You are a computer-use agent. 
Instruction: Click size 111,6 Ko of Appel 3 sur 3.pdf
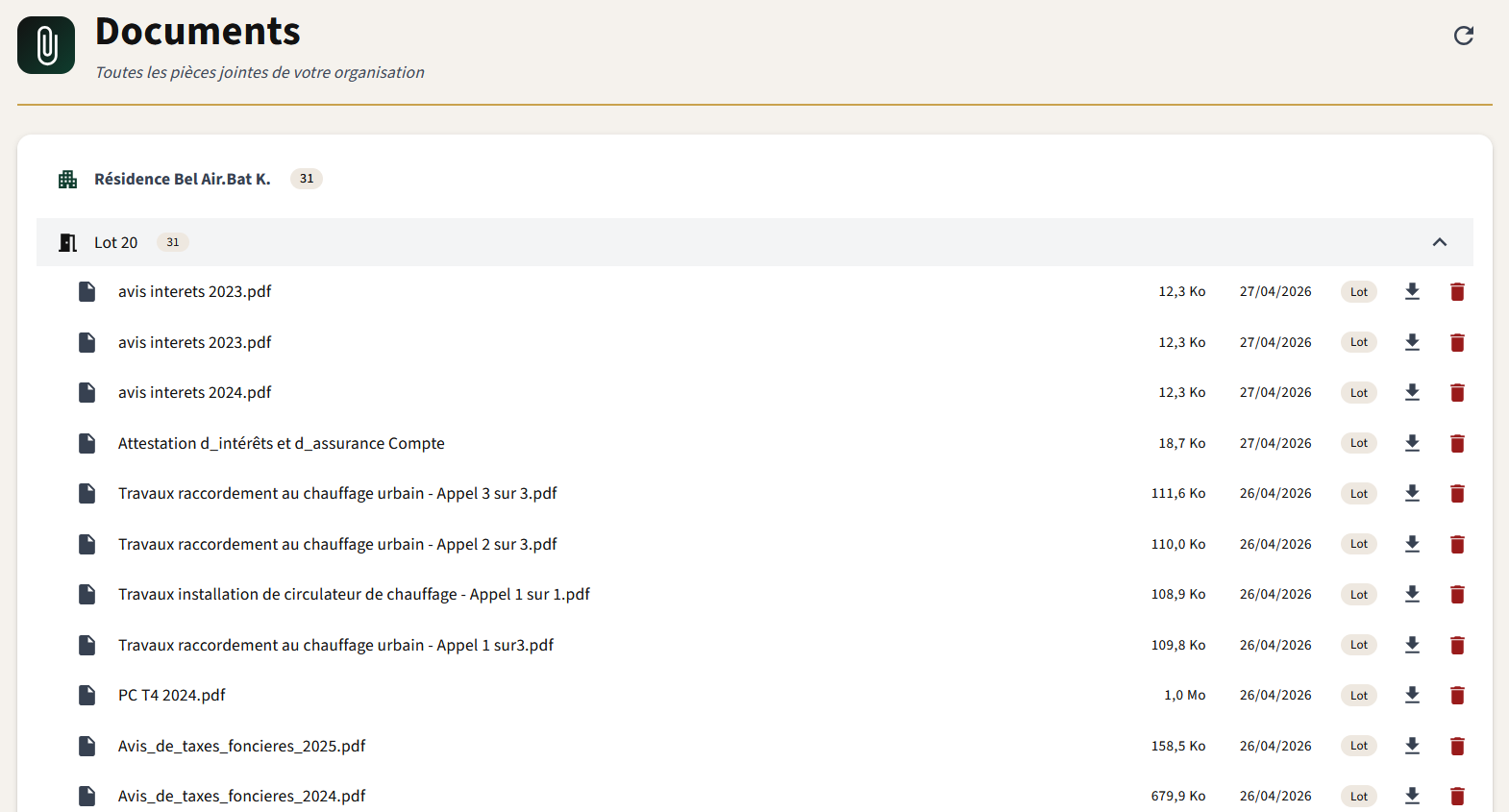click(1178, 493)
